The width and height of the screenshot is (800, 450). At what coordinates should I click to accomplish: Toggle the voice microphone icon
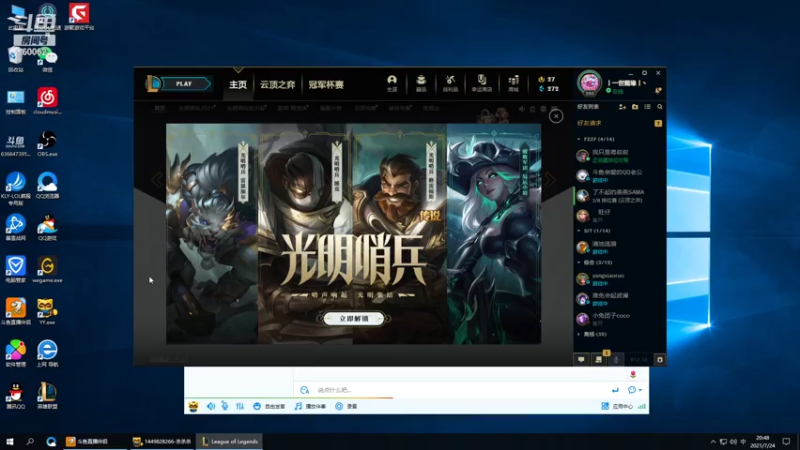click(x=616, y=360)
